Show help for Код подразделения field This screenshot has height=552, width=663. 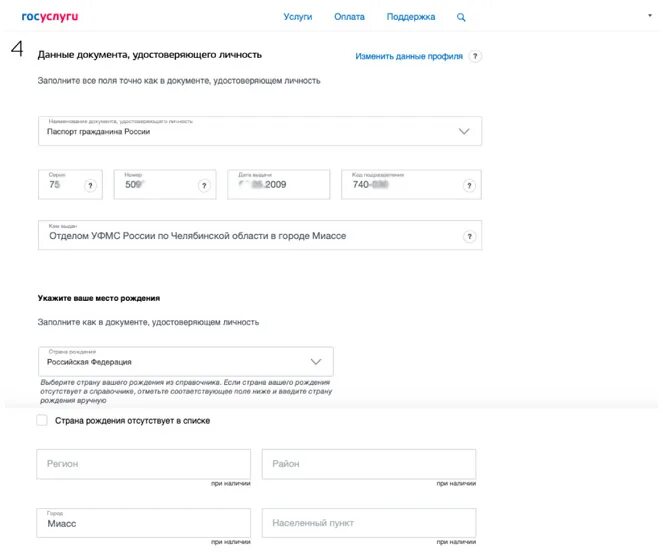[x=469, y=185]
